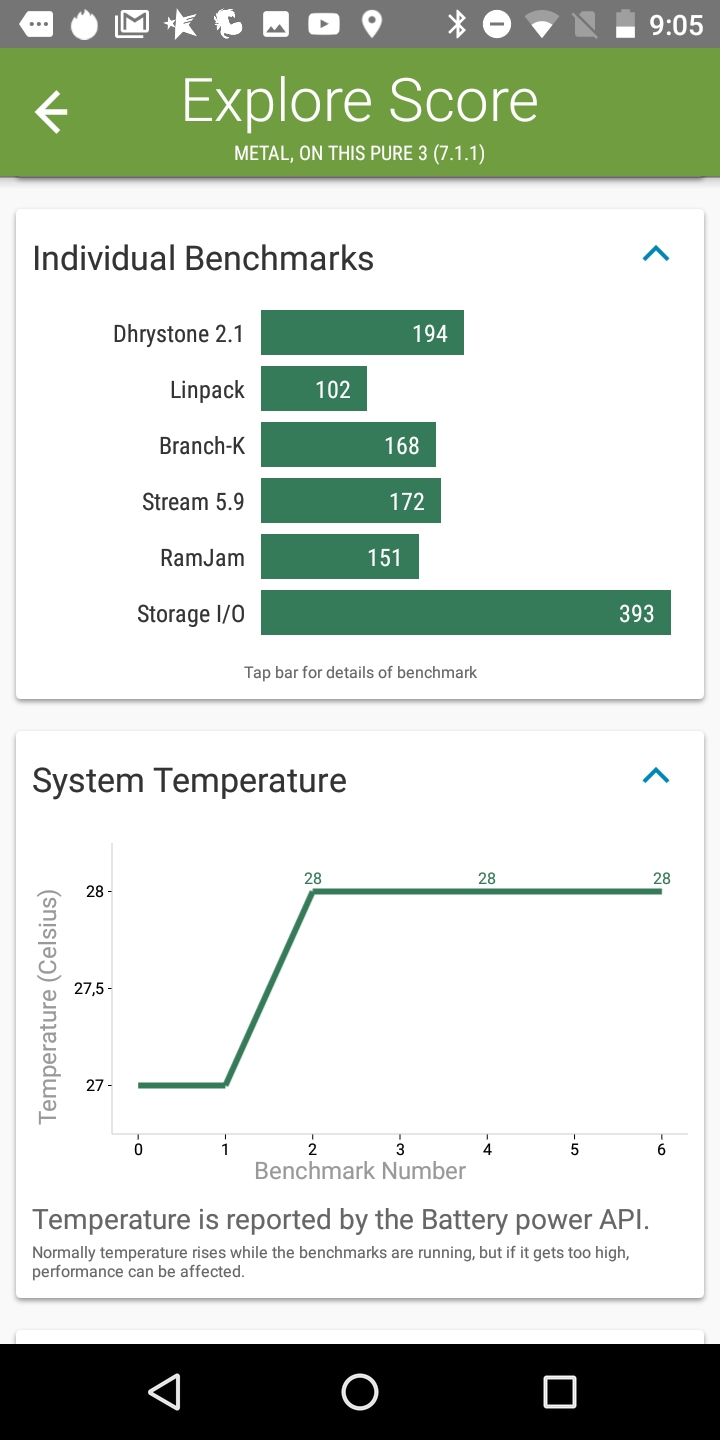Tap the Explore Score title

point(360,102)
